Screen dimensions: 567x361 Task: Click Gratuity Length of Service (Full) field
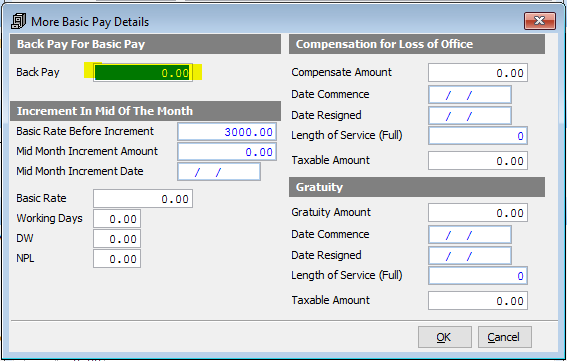(x=478, y=276)
